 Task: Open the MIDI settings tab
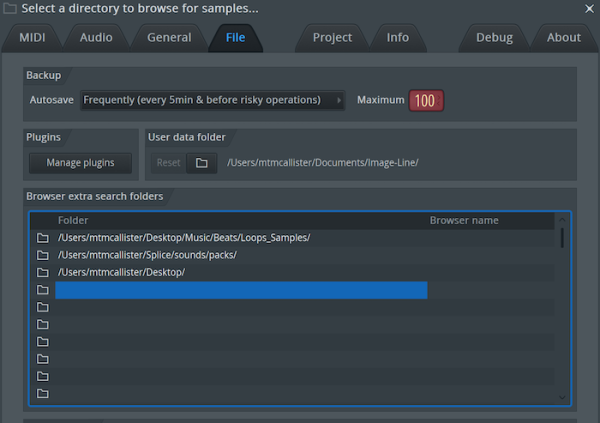[x=33, y=38]
